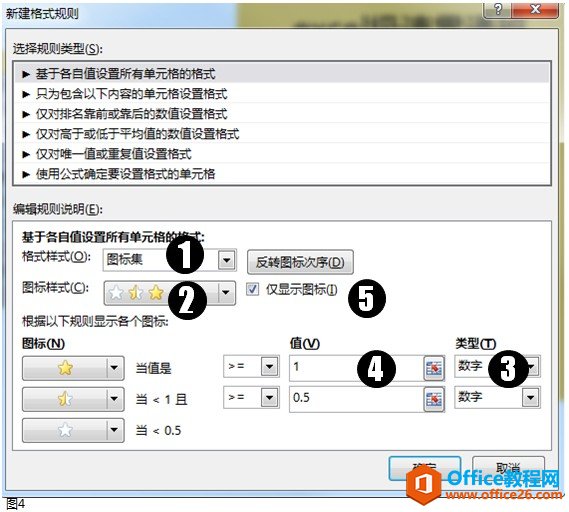Select rule type 基于各自值设置所有单元格的格式
569x512 pixels.
tap(282, 74)
